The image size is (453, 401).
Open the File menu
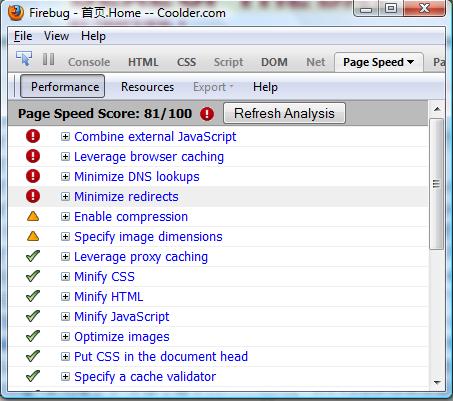pyautogui.click(x=23, y=36)
